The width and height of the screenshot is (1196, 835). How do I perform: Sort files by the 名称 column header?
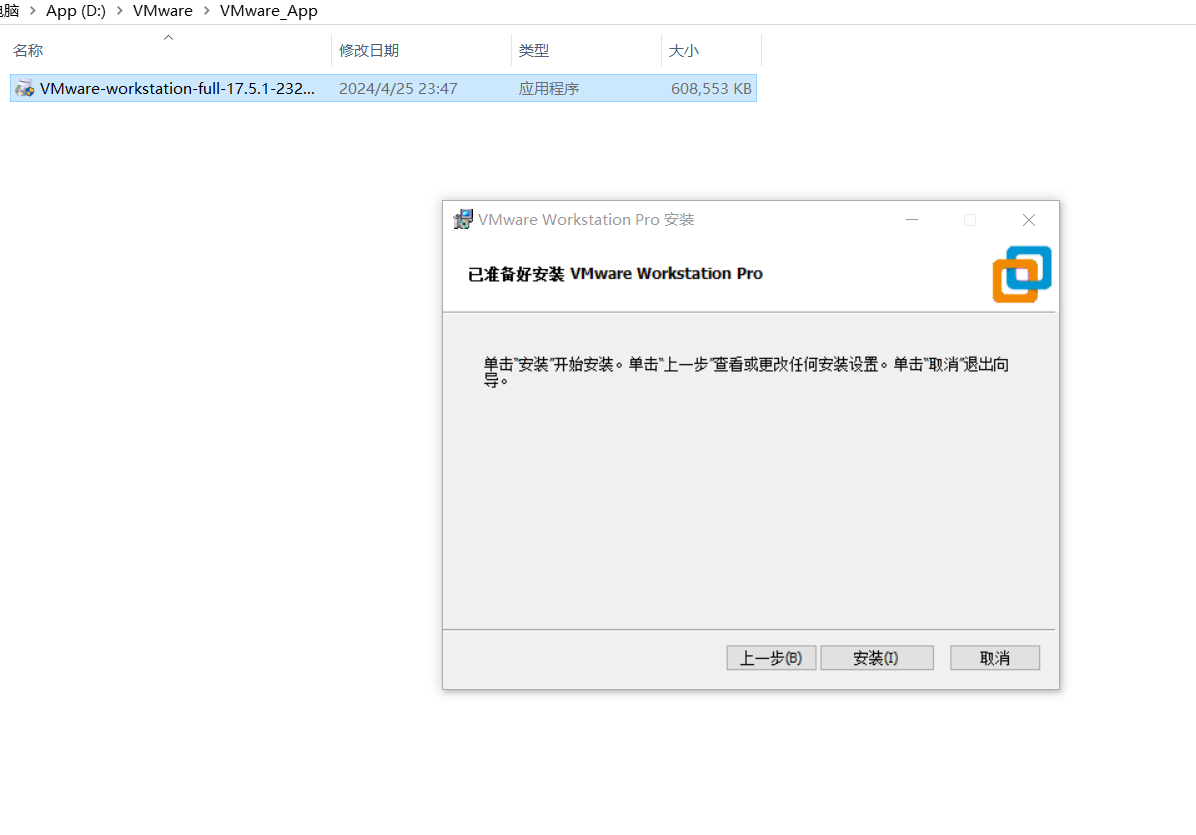click(x=28, y=50)
